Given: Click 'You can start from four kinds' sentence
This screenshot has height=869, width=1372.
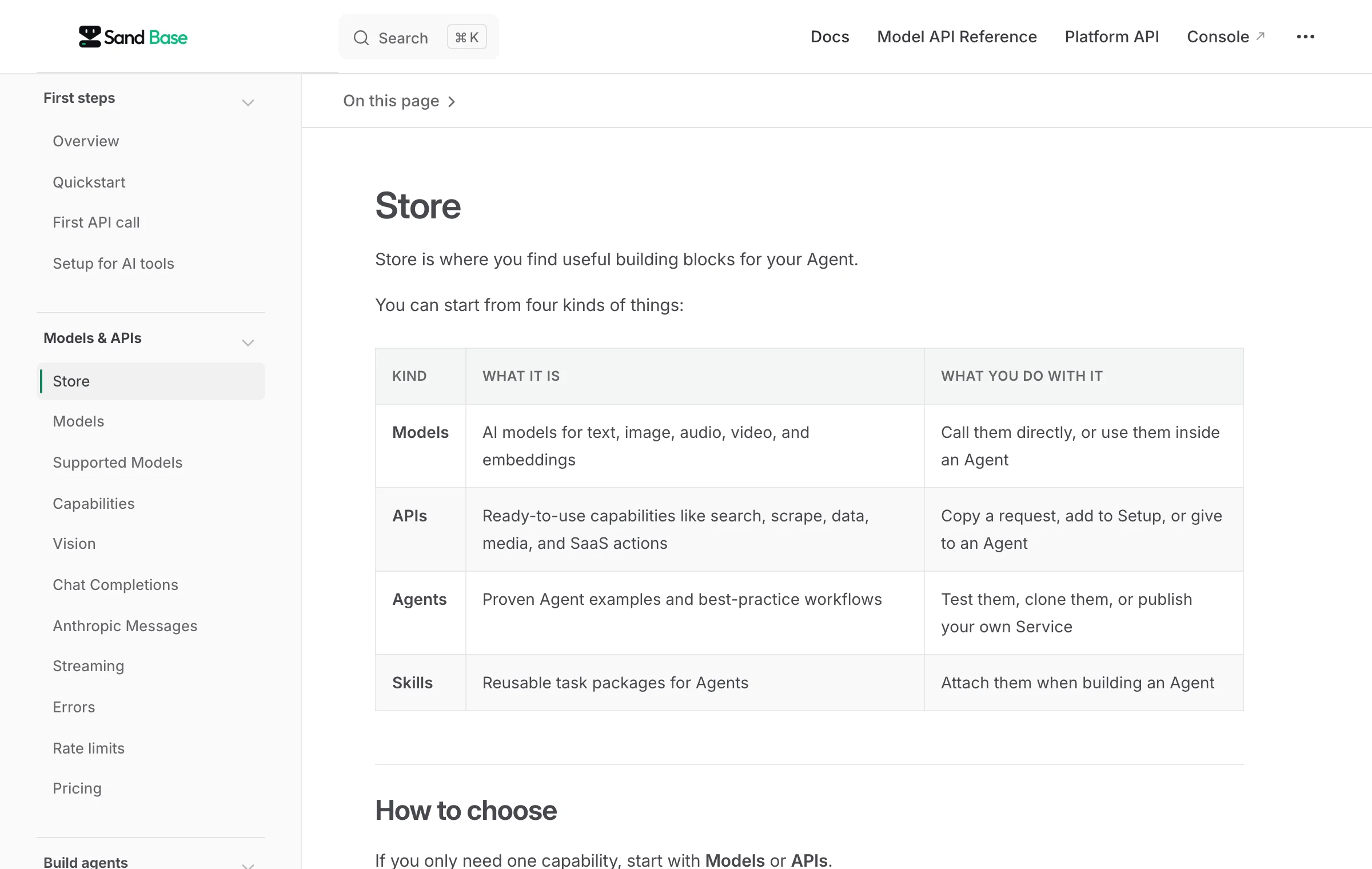Looking at the screenshot, I should pyautogui.click(x=529, y=305).
